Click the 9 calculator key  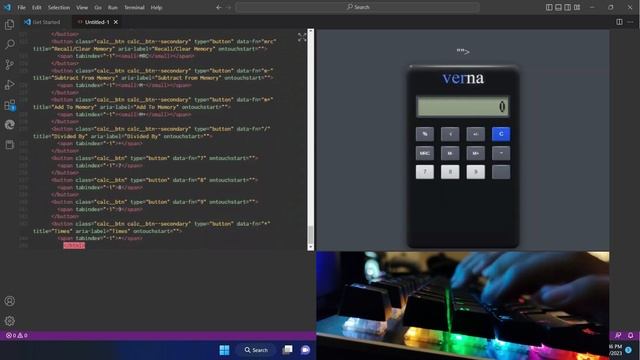point(476,172)
